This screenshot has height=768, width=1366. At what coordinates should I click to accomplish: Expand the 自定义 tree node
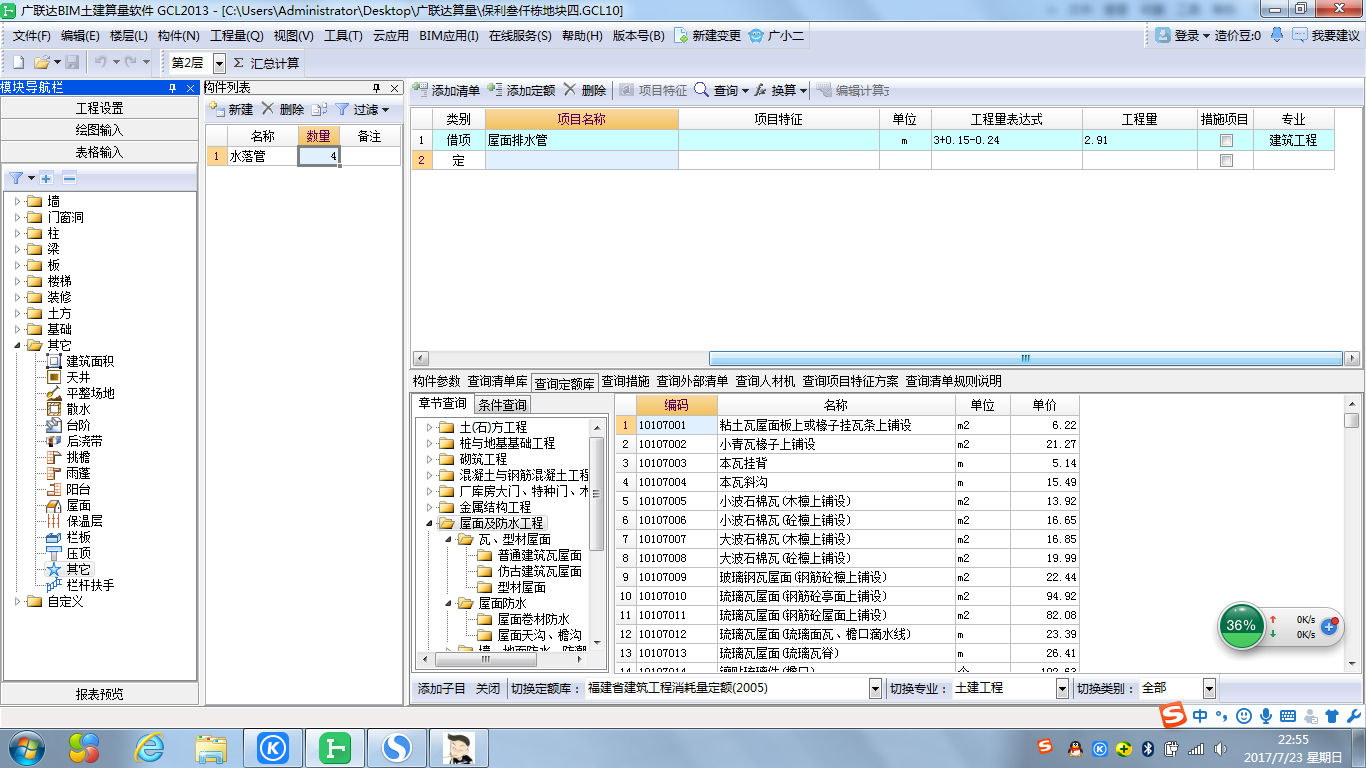click(x=18, y=601)
